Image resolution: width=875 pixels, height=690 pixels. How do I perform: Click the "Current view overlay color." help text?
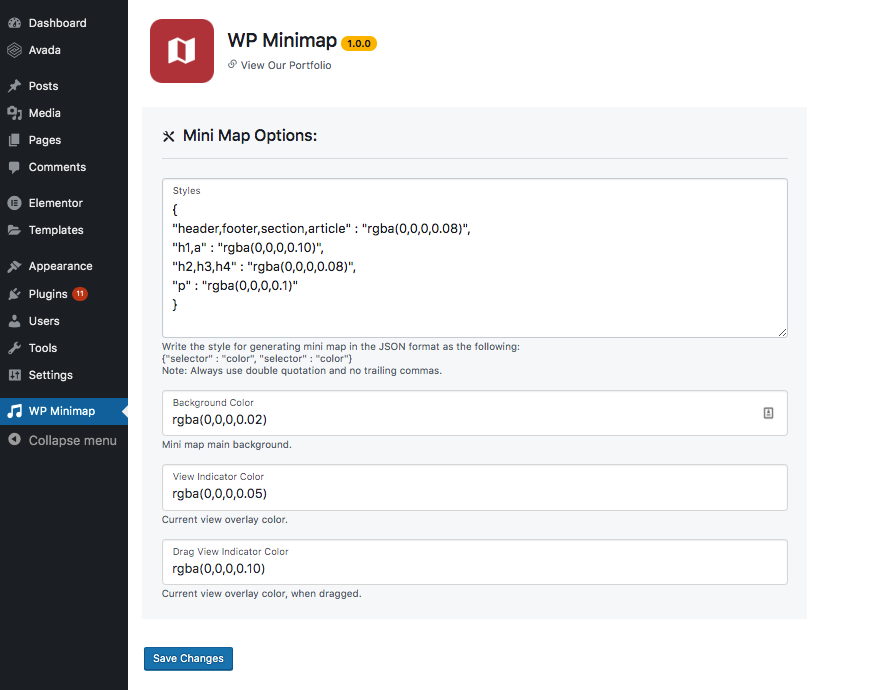pos(225,520)
